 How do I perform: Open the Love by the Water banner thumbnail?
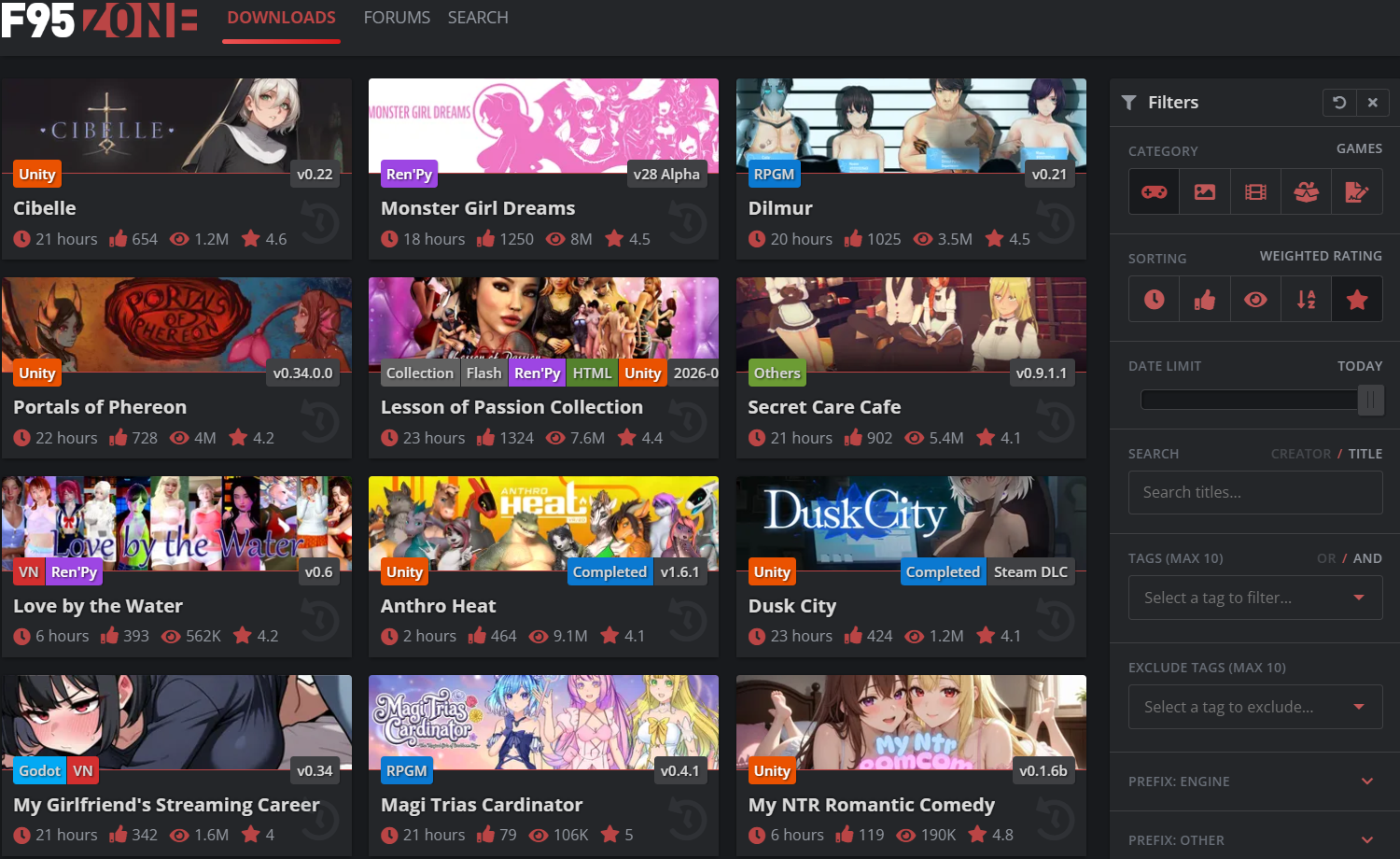176,523
